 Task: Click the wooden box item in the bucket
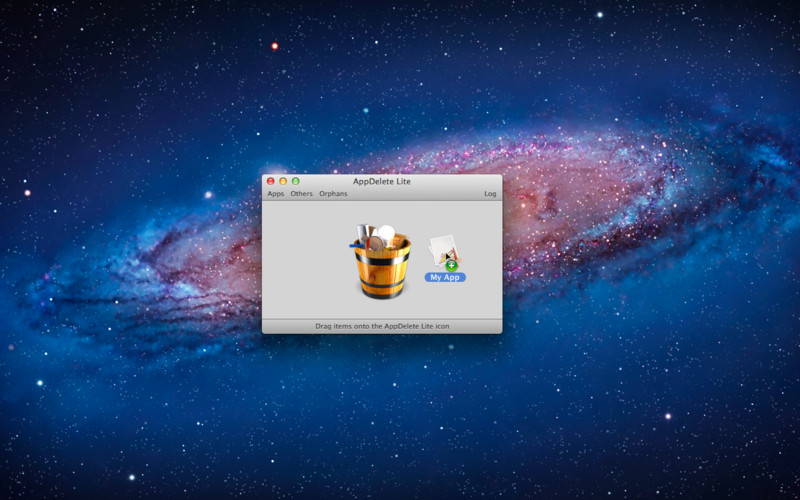click(399, 240)
